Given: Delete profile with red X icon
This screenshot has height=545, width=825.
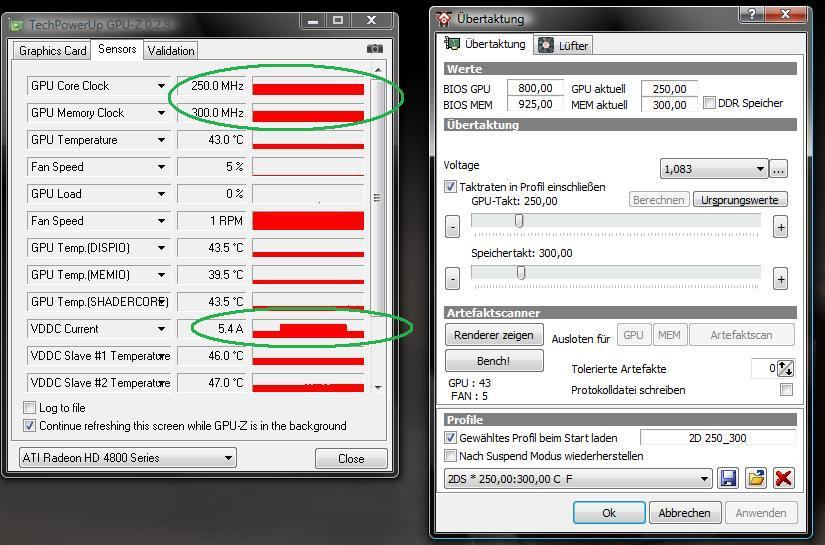Looking at the screenshot, I should point(783,478).
